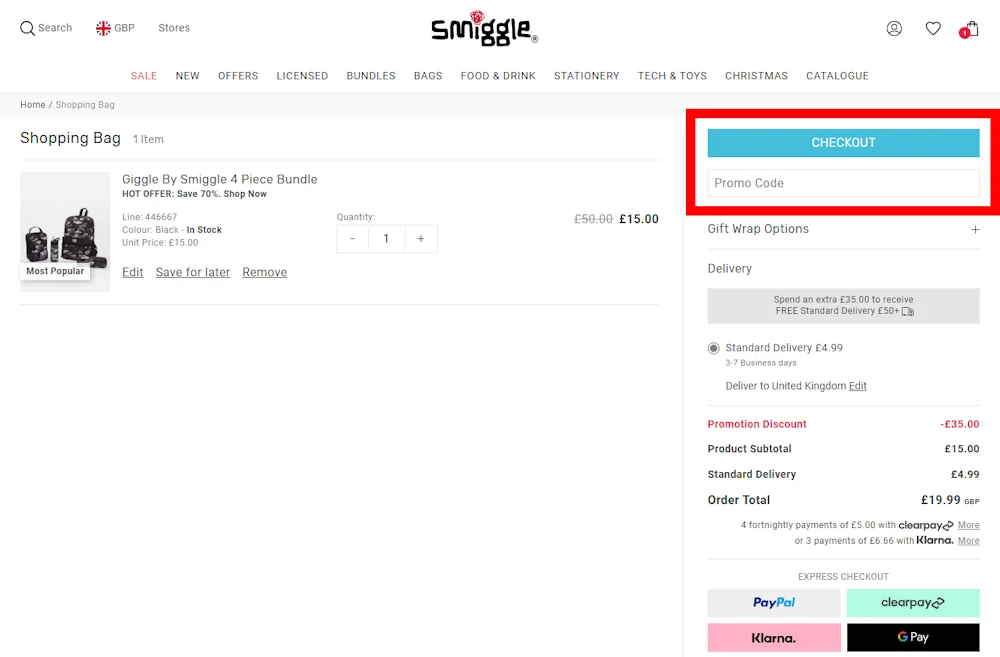The height and width of the screenshot is (657, 1000).
Task: Open the FOOD & DRINK menu
Action: (x=498, y=76)
